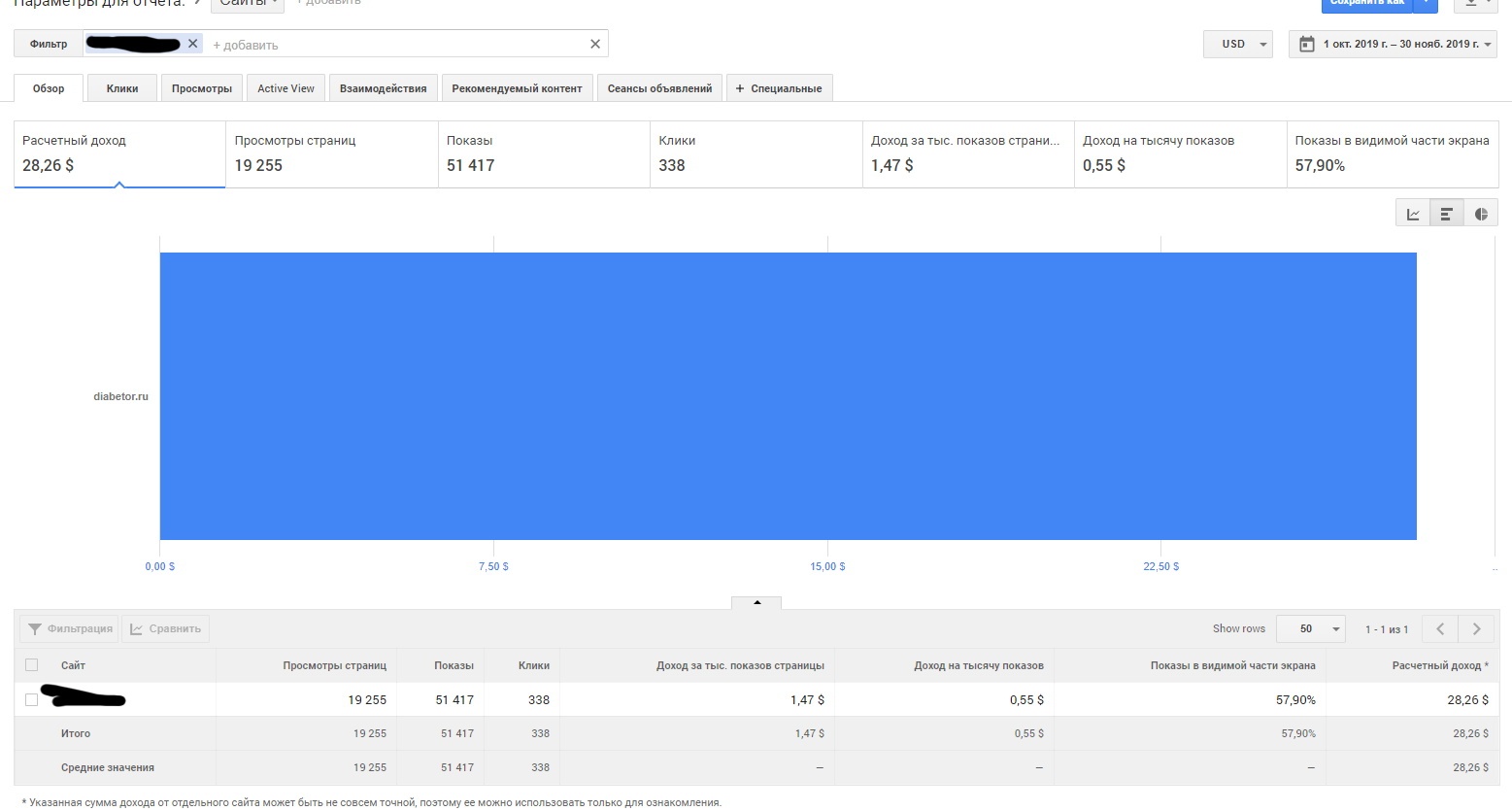Sort by Доход за тыс. показов страницы header
Viewport: 1512px width, 811px height.
click(740, 665)
